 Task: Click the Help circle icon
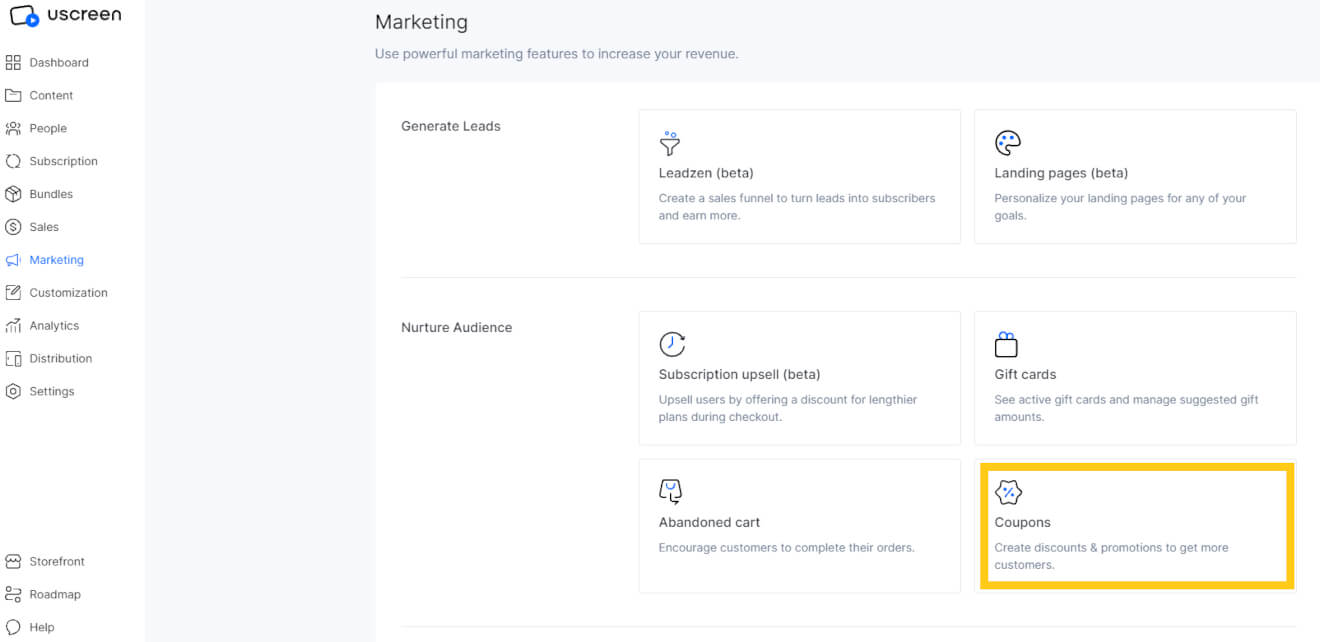[x=13, y=628]
